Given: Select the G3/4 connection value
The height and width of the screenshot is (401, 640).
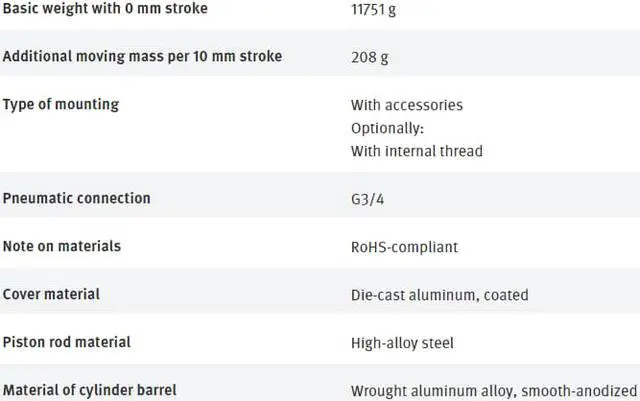Looking at the screenshot, I should click(x=368, y=199).
